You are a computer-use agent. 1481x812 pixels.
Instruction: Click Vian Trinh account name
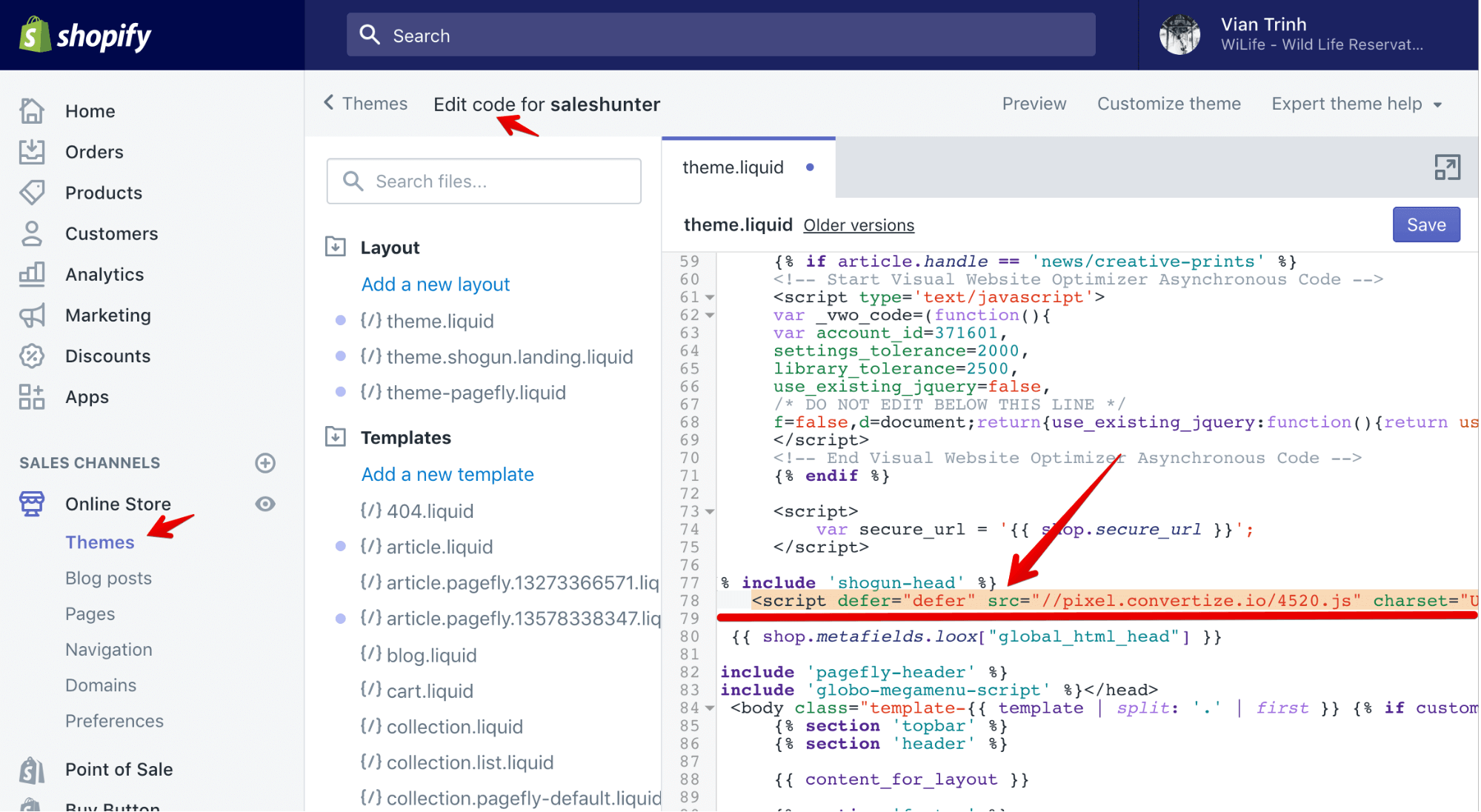(x=1263, y=24)
